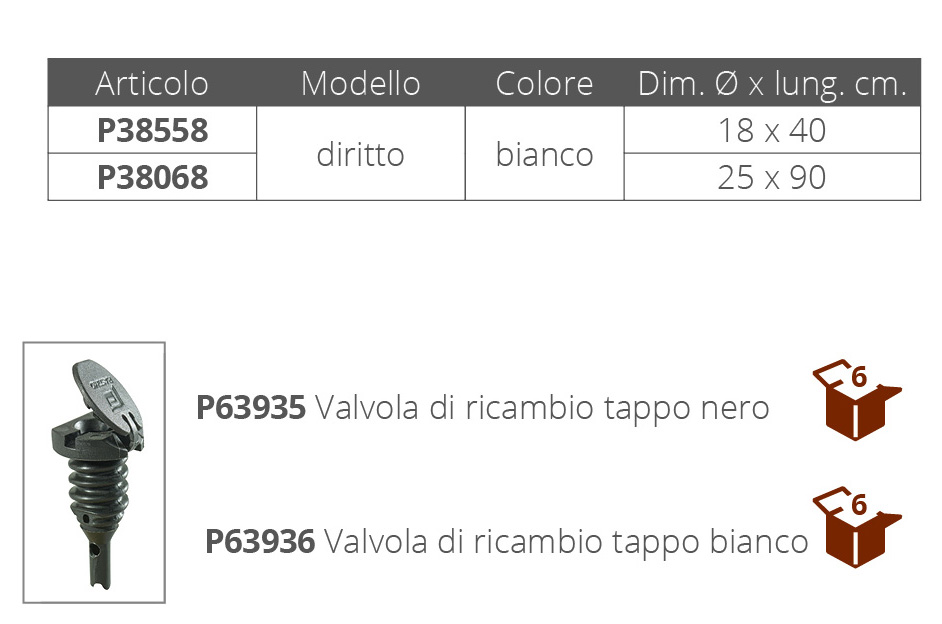The image size is (942, 624).
Task: Click the package icon beside P63936
Action: (x=856, y=527)
